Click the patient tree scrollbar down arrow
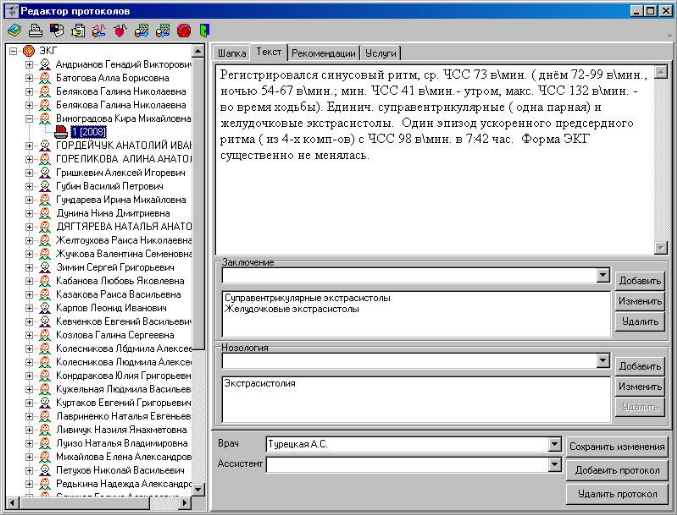677x515 pixels. pos(198,492)
